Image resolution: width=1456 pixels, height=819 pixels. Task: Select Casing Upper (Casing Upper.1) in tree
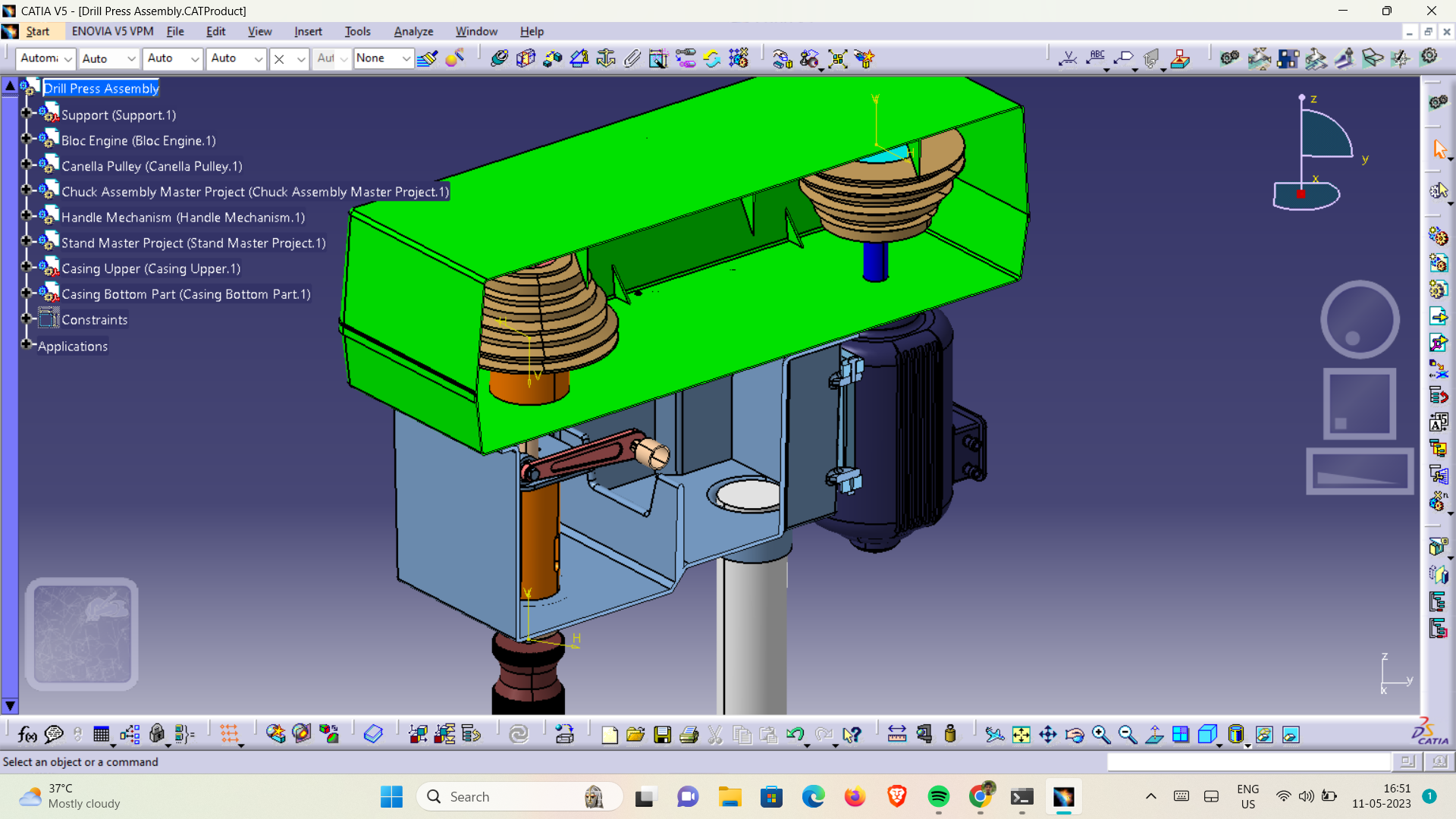(150, 268)
